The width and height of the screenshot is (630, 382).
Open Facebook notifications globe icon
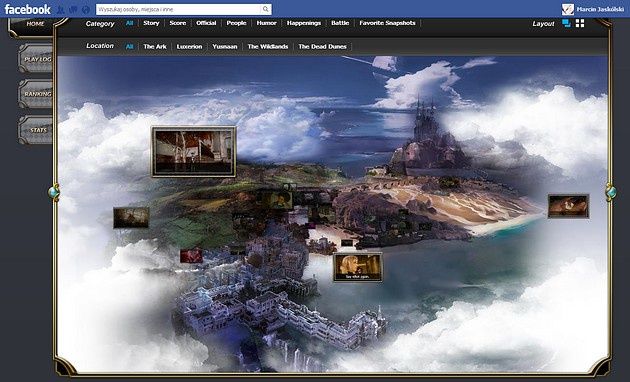(x=86, y=9)
